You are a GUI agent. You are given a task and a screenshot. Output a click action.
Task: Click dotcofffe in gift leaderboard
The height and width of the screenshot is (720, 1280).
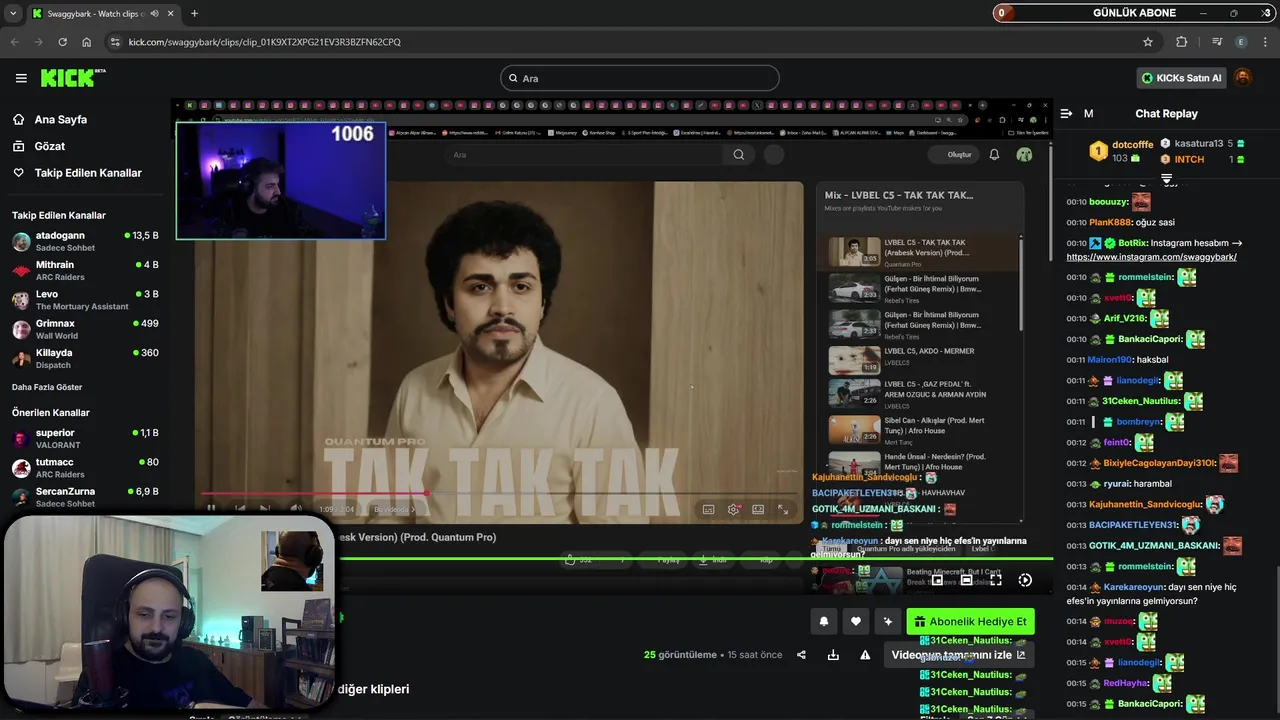click(x=1132, y=145)
